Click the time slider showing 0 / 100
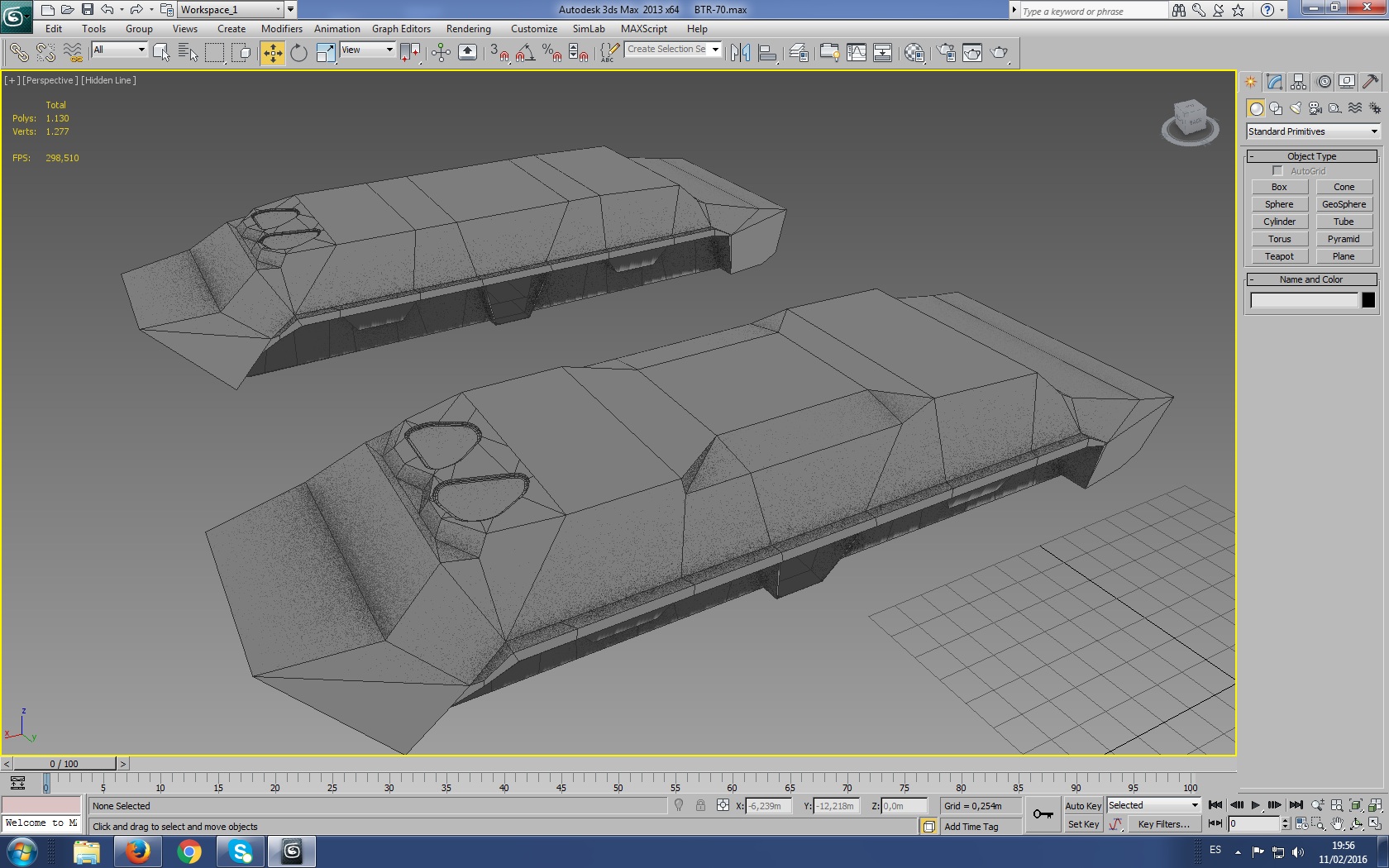Image resolution: width=1389 pixels, height=868 pixels. coord(64,764)
